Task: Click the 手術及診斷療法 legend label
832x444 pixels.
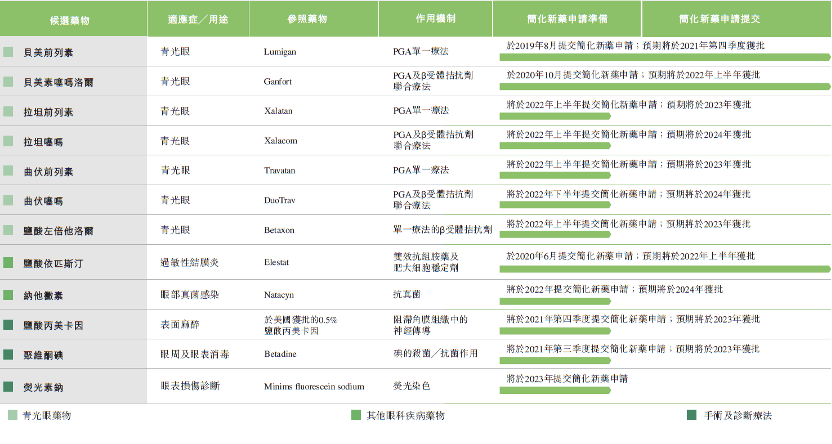Action: pyautogui.click(x=738, y=416)
